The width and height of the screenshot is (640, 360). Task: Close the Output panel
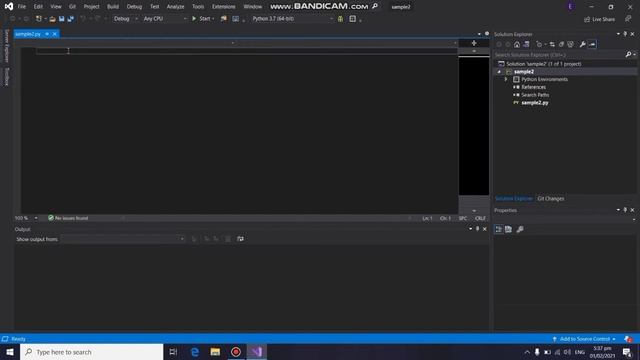coord(485,229)
